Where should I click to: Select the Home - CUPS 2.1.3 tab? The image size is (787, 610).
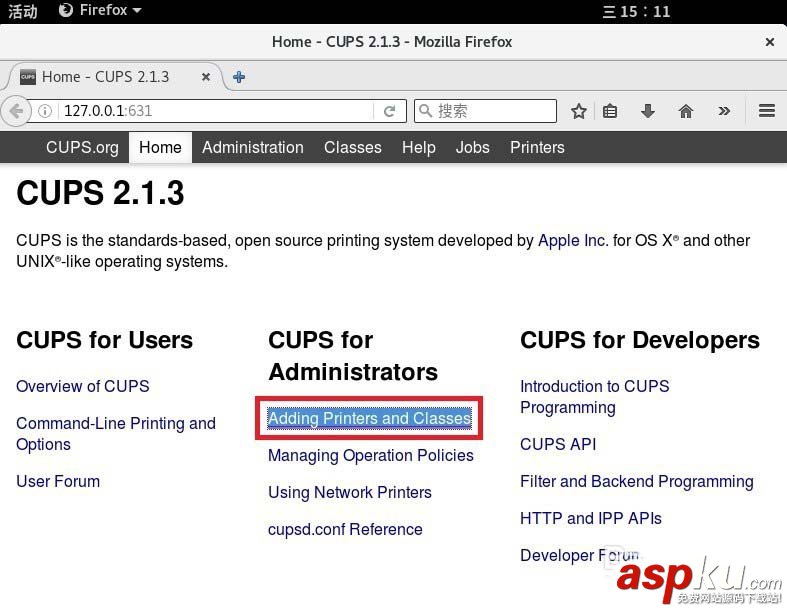114,77
